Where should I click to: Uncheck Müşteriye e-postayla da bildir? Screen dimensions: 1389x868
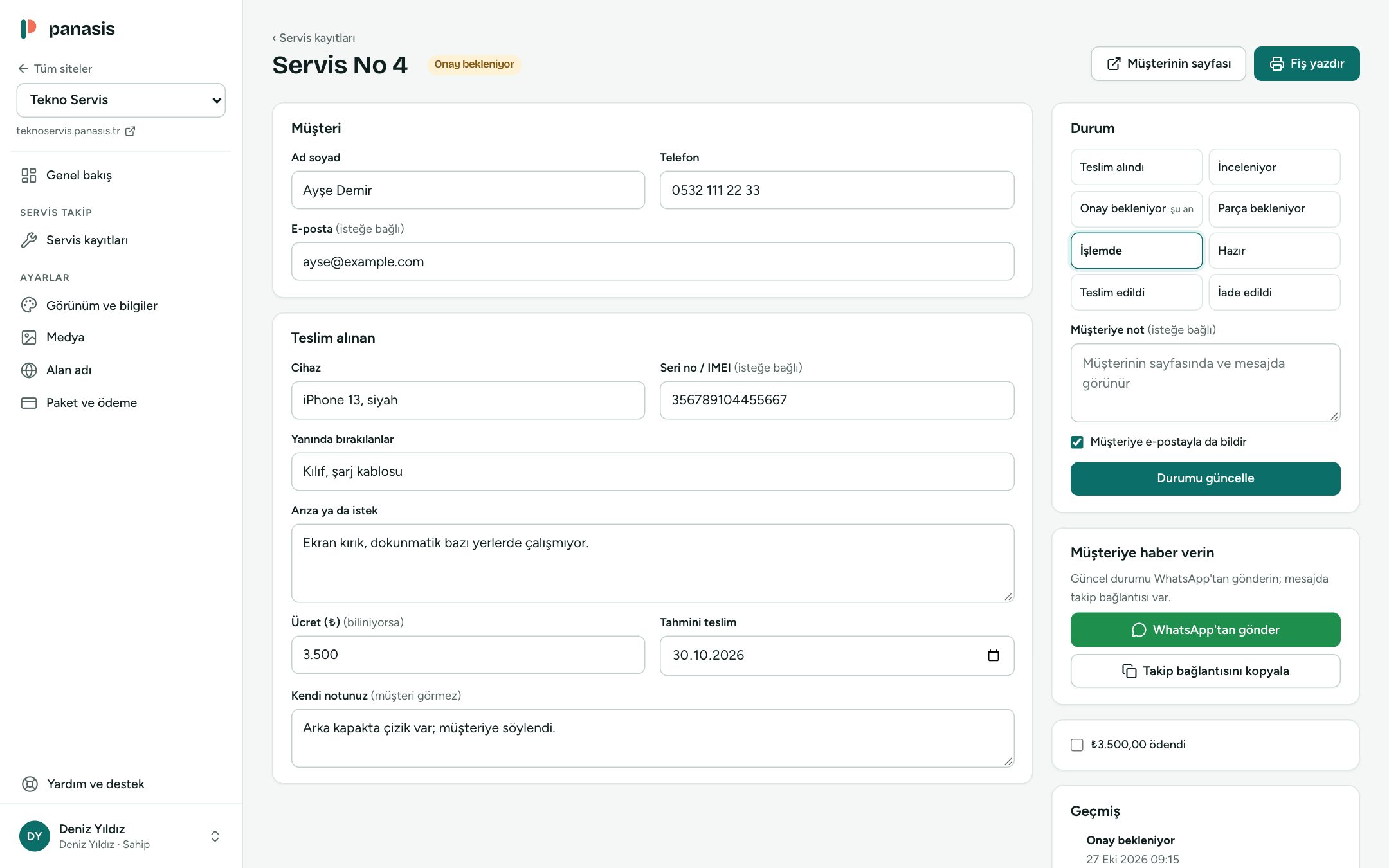click(x=1077, y=442)
